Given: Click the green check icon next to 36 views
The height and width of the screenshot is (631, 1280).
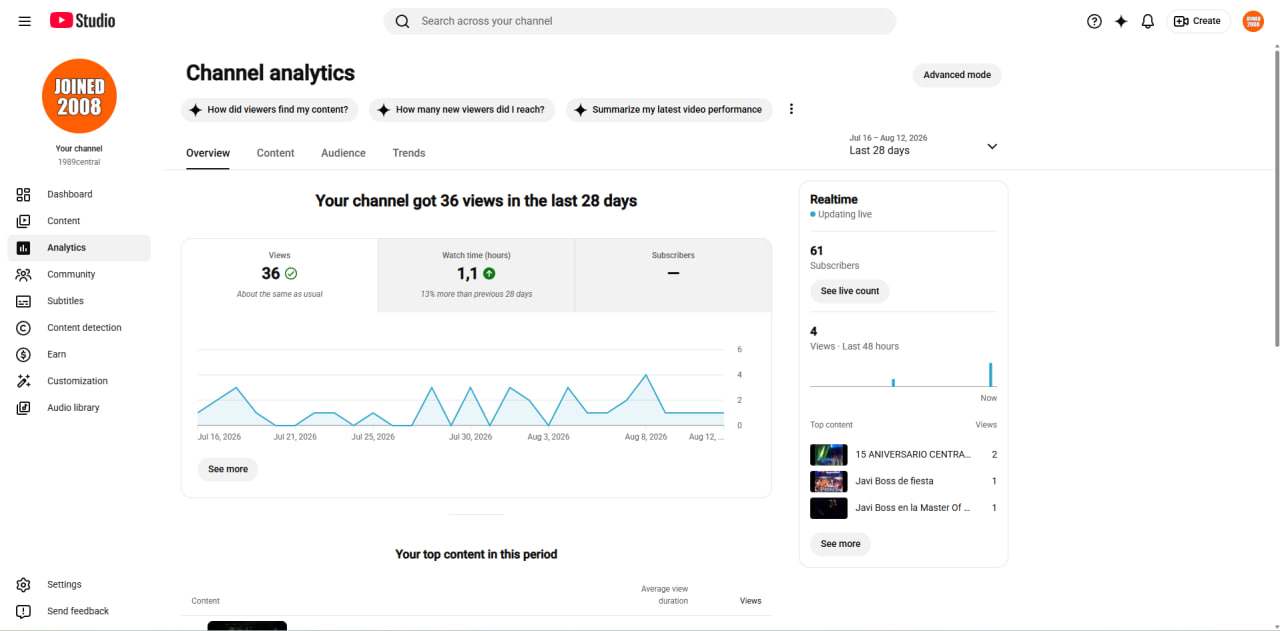Looking at the screenshot, I should pos(291,273).
